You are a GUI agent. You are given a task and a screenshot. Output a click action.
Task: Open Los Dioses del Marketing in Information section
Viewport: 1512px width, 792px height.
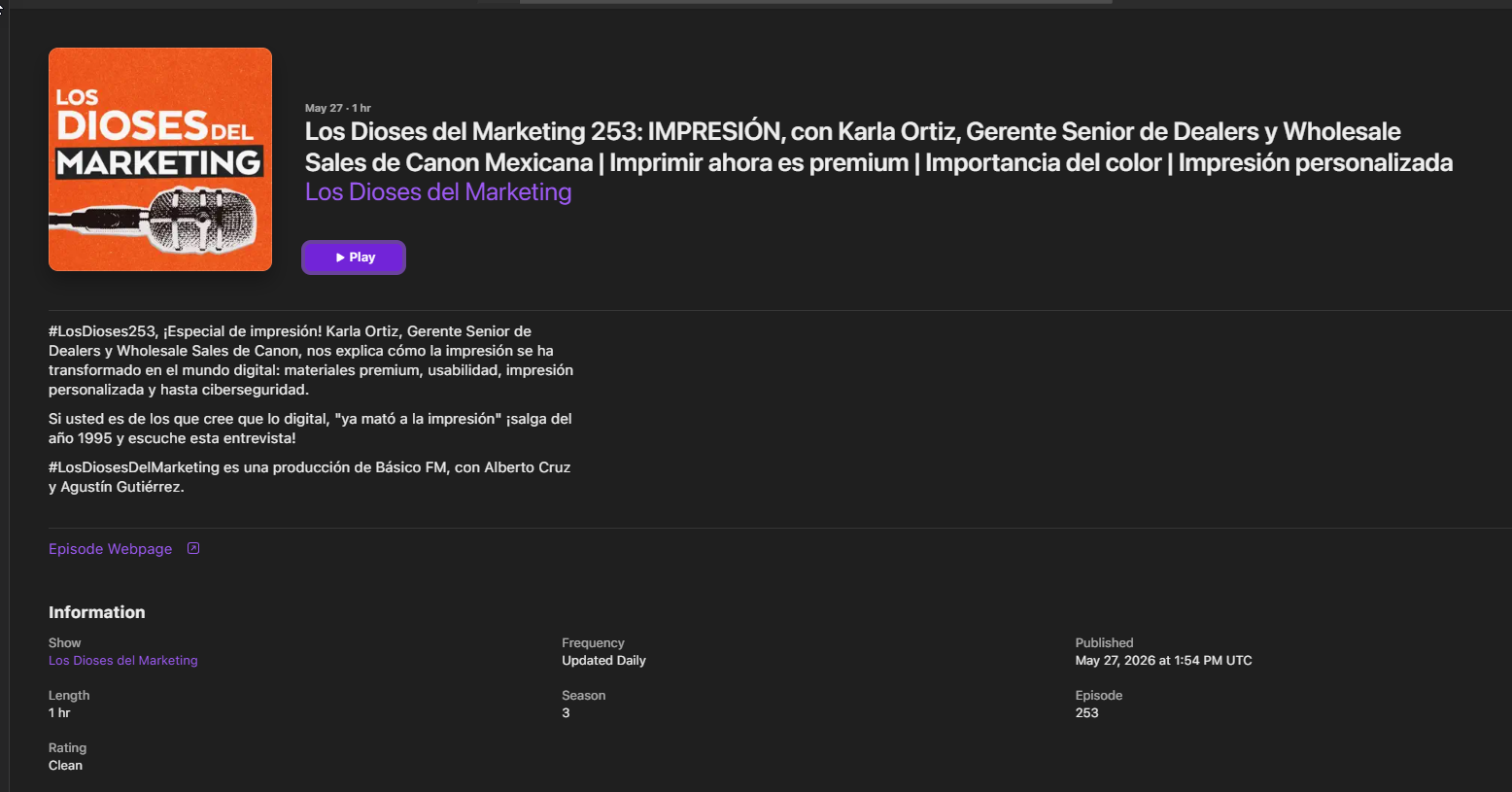pos(123,661)
